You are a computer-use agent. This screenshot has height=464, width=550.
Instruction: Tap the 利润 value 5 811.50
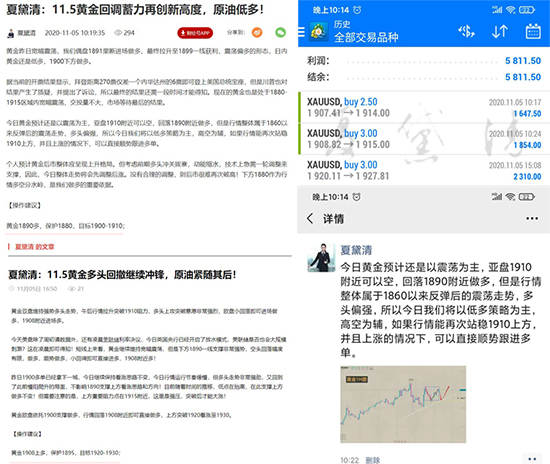(x=523, y=61)
